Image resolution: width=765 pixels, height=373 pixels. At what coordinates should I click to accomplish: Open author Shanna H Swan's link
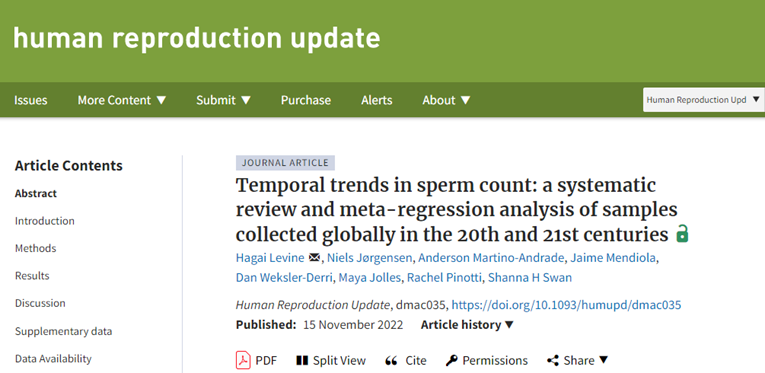[x=530, y=277]
